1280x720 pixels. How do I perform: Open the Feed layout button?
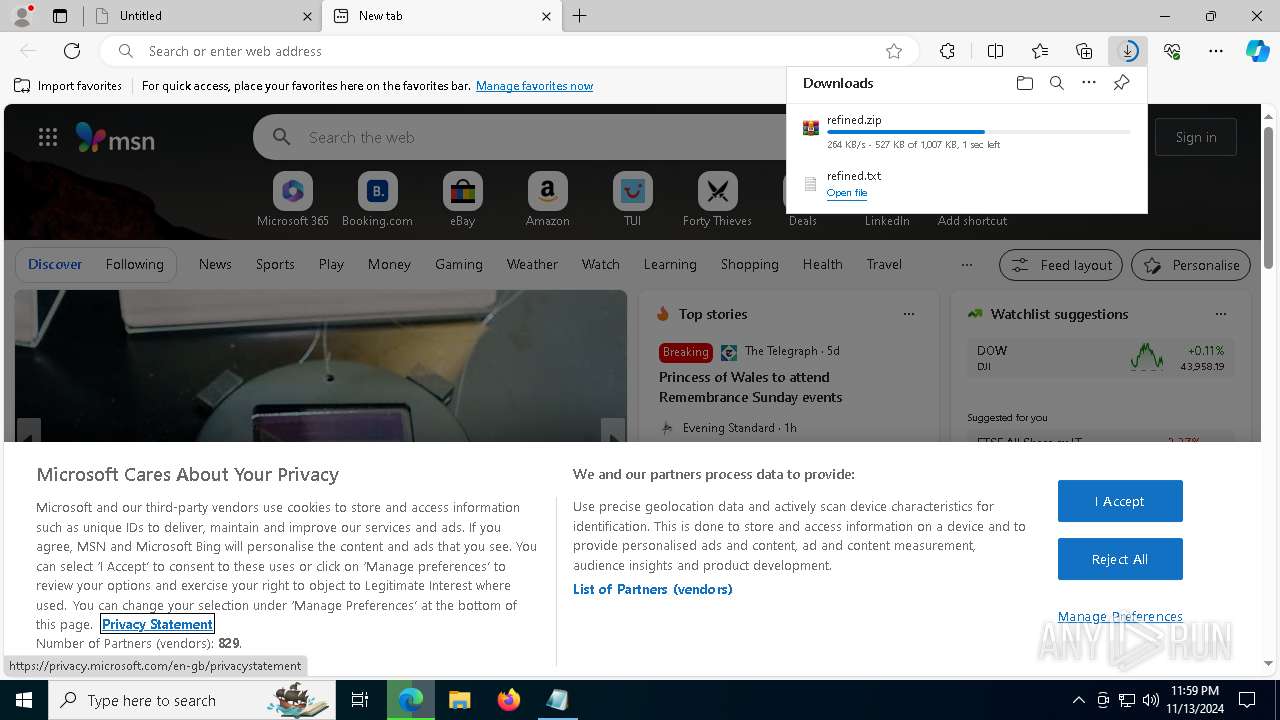(1061, 265)
